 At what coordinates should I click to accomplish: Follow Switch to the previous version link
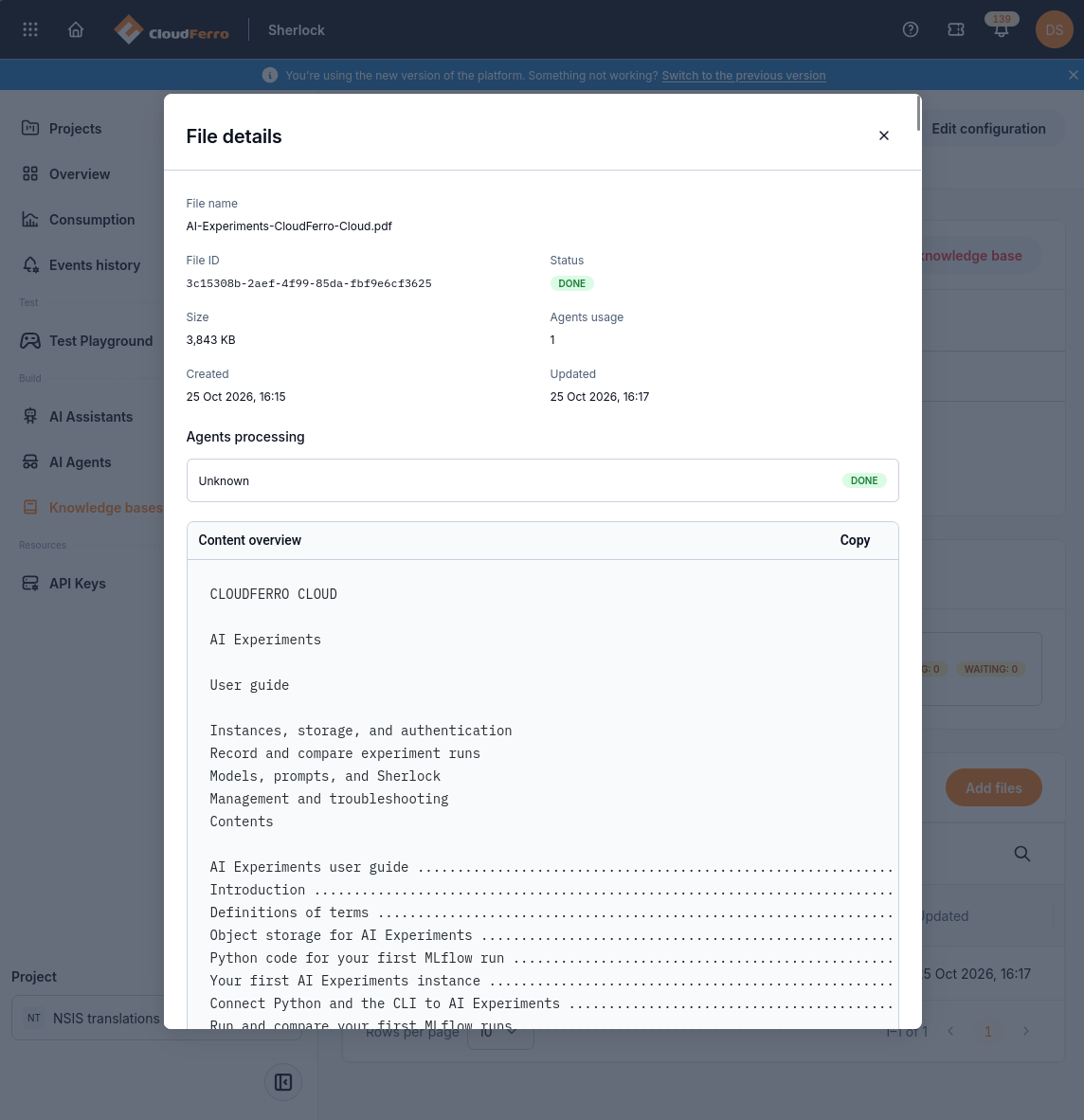[744, 75]
